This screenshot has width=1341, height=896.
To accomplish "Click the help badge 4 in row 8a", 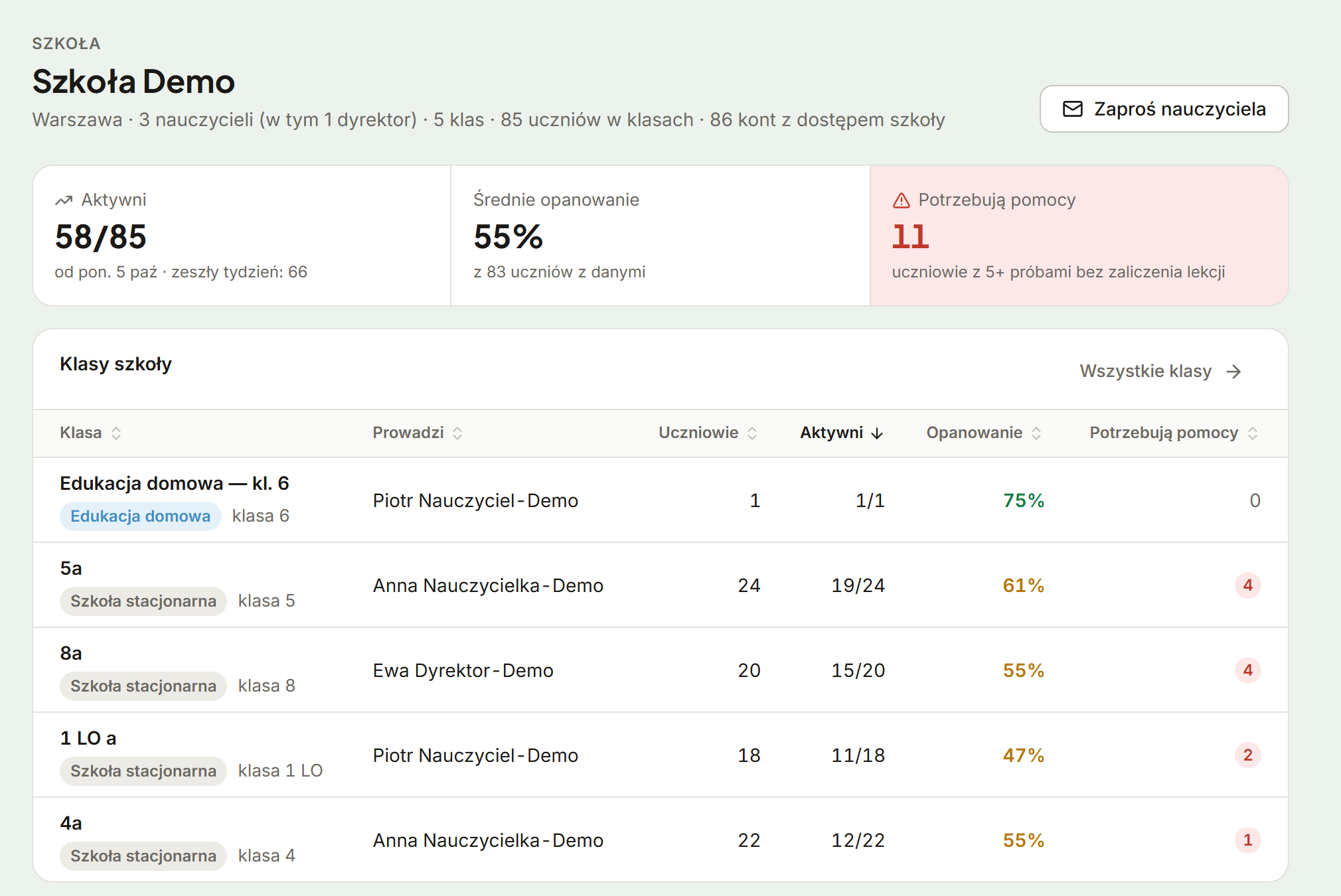I will pos(1248,670).
